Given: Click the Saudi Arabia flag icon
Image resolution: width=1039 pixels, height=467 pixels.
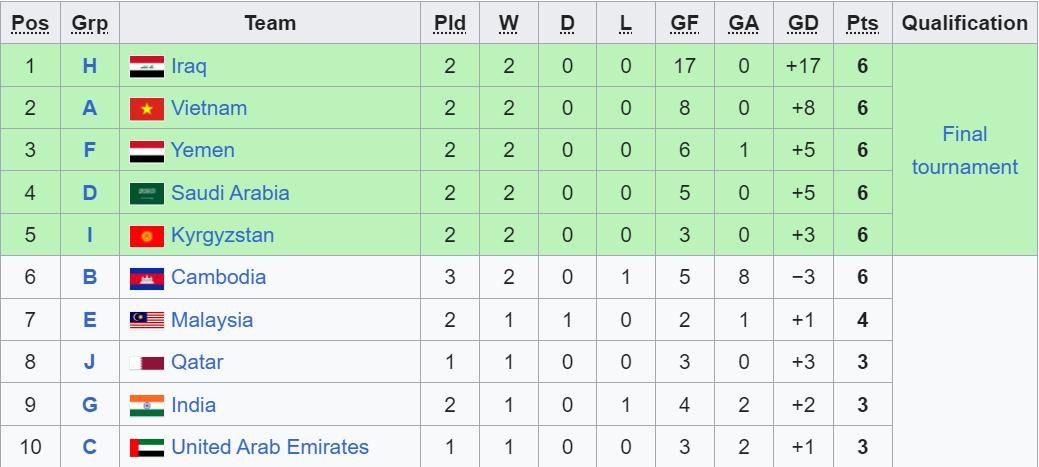Looking at the screenshot, I should pyautogui.click(x=147, y=194).
